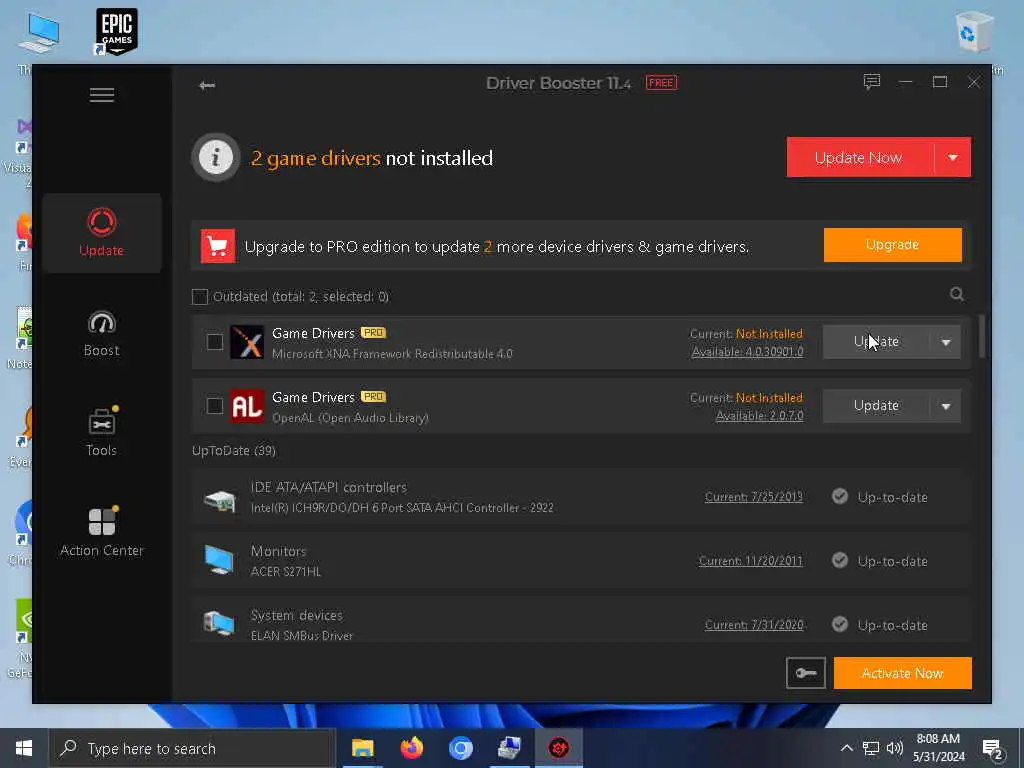Click Update for Microsoft XNA Framework
The image size is (1024, 768).
tap(876, 342)
